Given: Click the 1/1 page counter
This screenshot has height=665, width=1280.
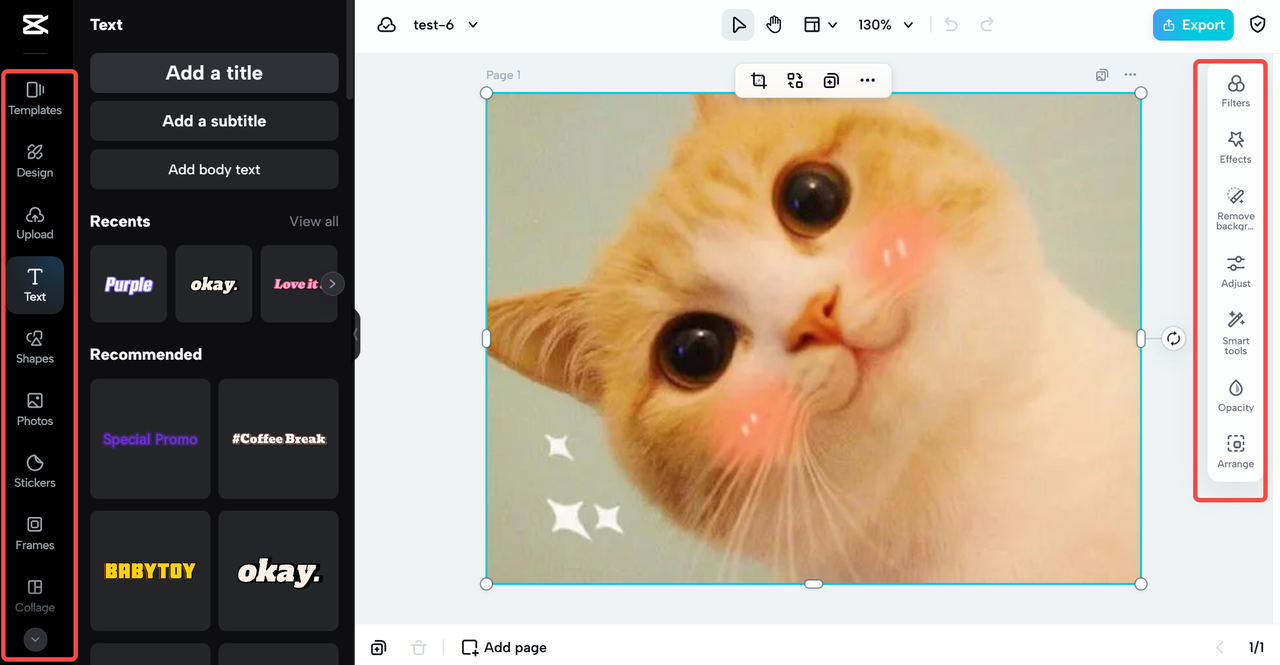Looking at the screenshot, I should pos(1256,648).
